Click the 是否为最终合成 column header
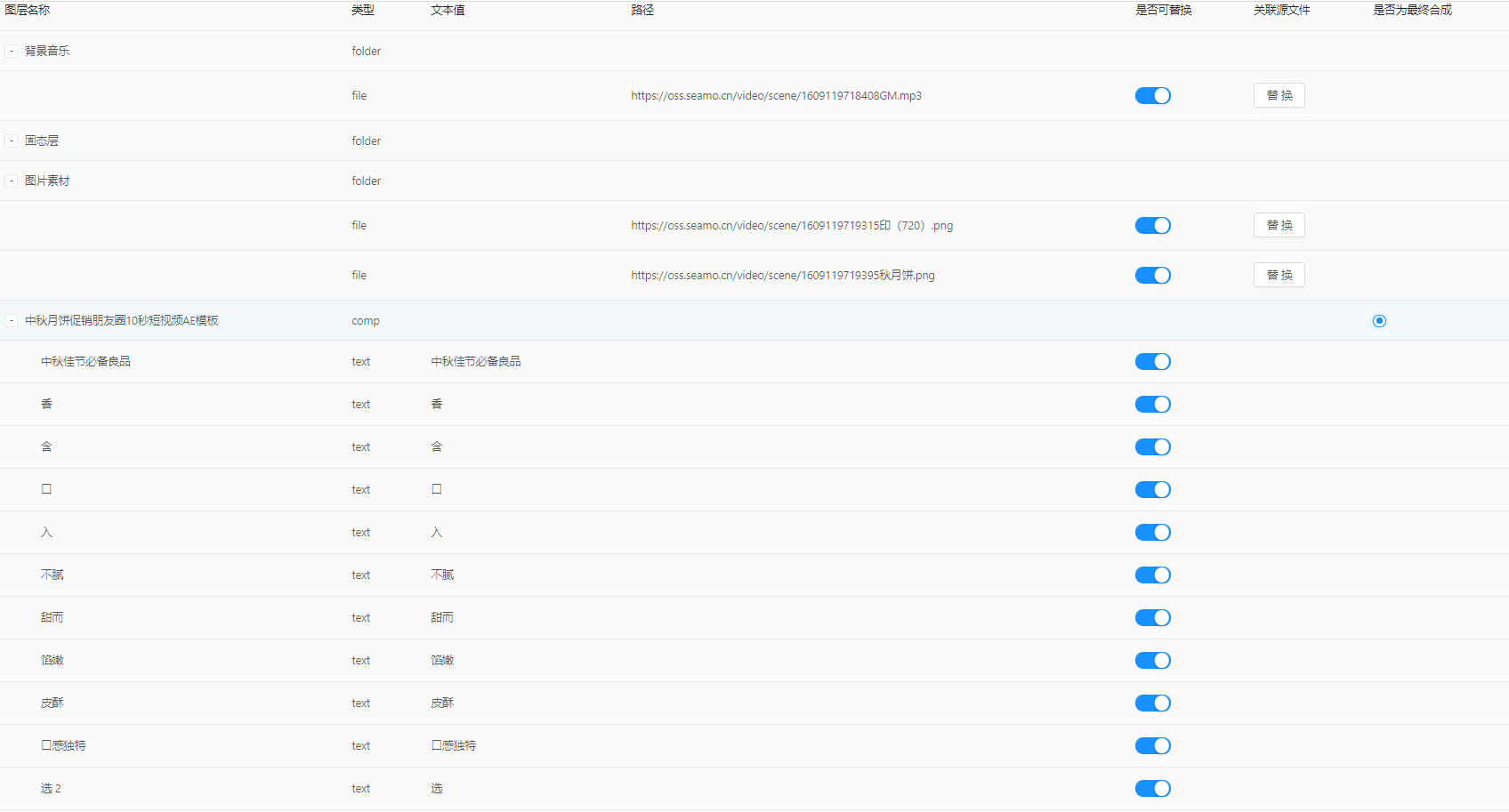Image resolution: width=1509 pixels, height=812 pixels. click(1412, 10)
